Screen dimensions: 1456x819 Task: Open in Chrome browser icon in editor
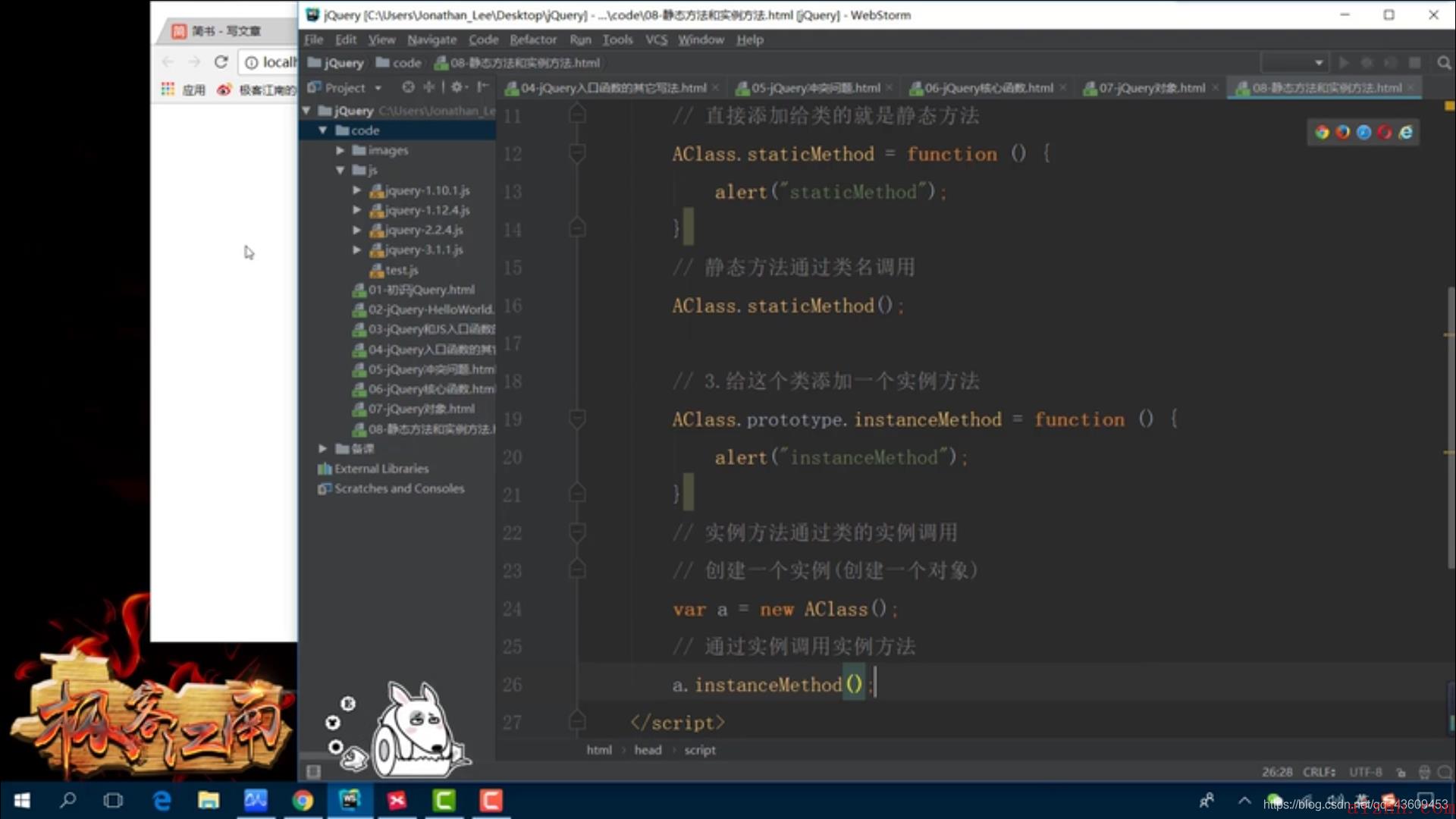point(1322,133)
